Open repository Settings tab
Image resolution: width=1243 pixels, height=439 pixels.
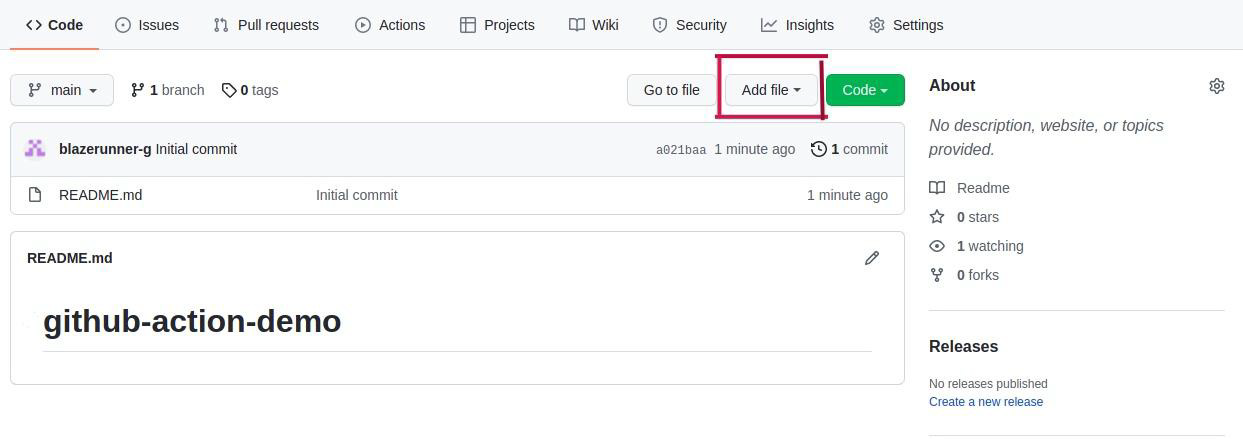coord(906,25)
